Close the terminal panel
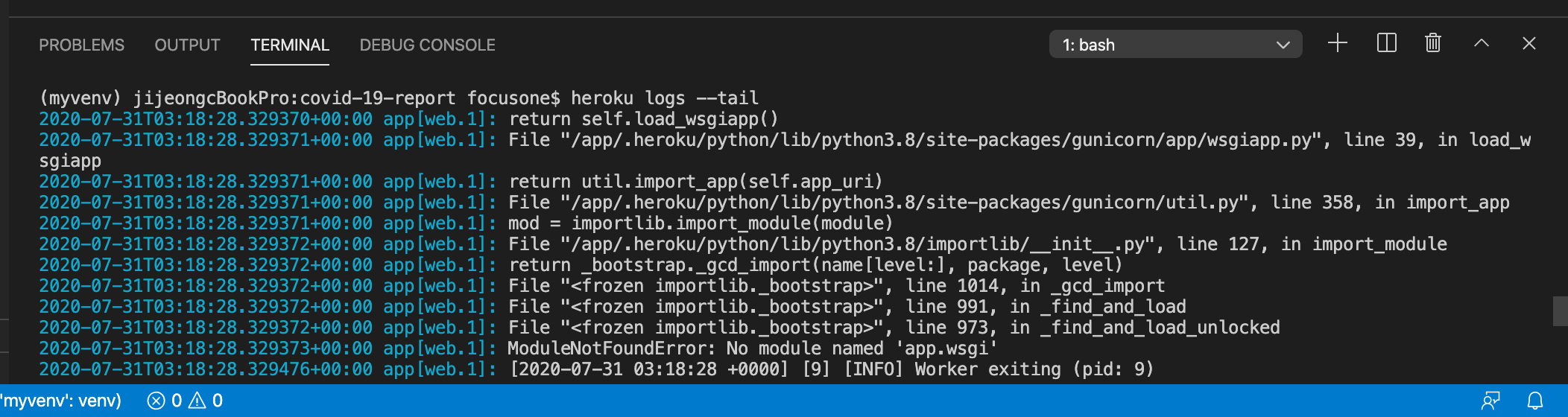Image resolution: width=1568 pixels, height=417 pixels. pos(1529,43)
